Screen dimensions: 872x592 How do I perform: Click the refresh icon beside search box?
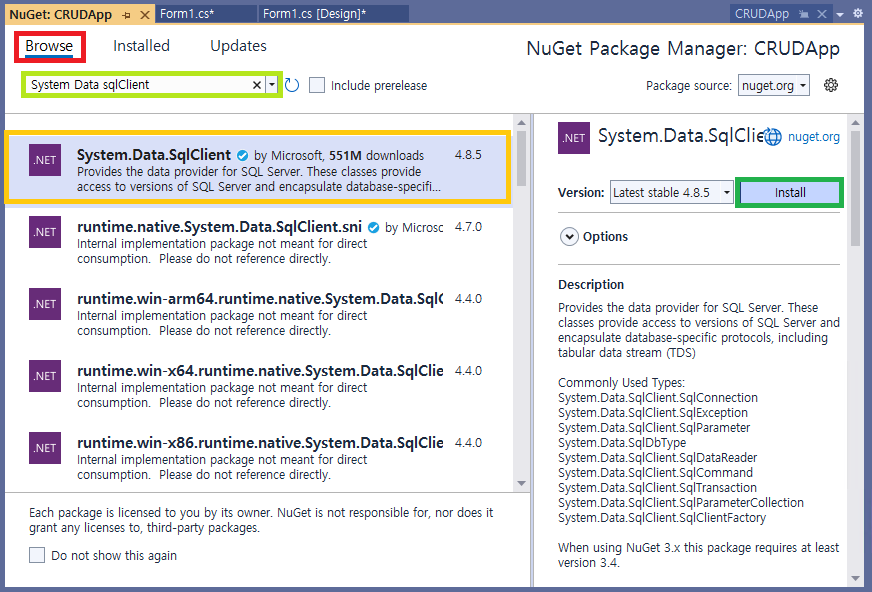click(x=292, y=85)
